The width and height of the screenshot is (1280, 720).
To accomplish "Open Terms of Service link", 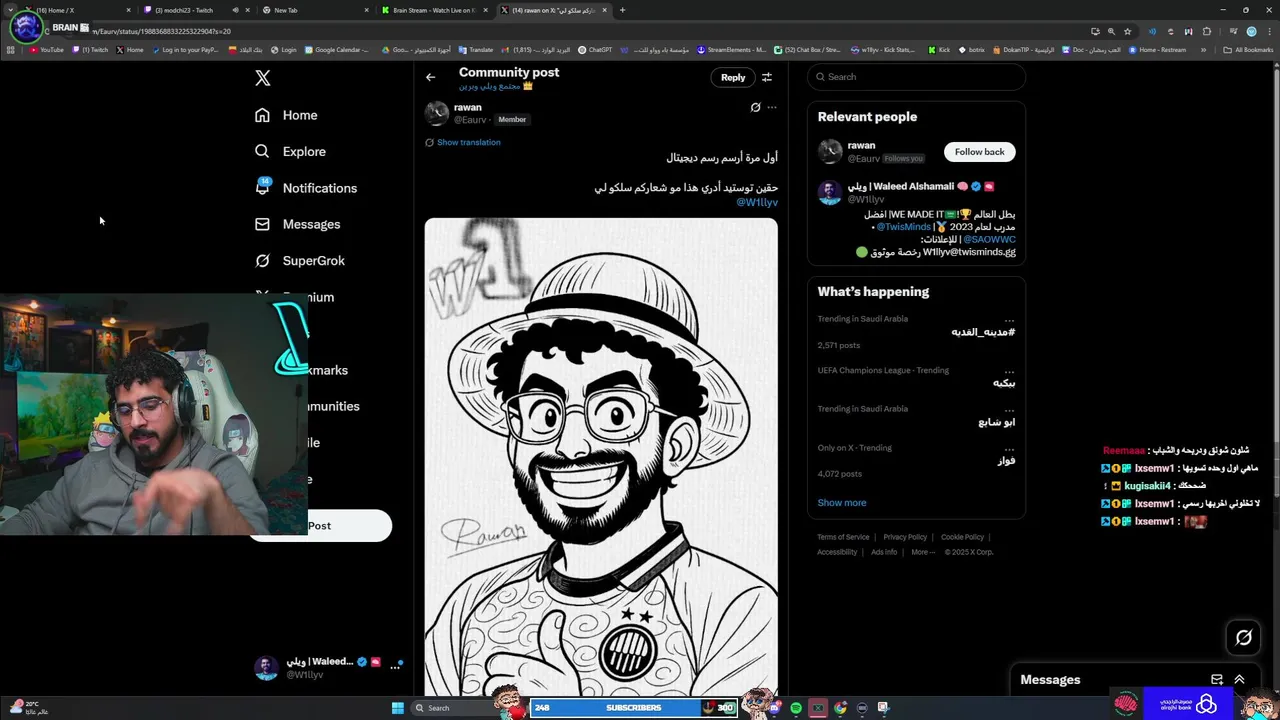I will point(843,537).
